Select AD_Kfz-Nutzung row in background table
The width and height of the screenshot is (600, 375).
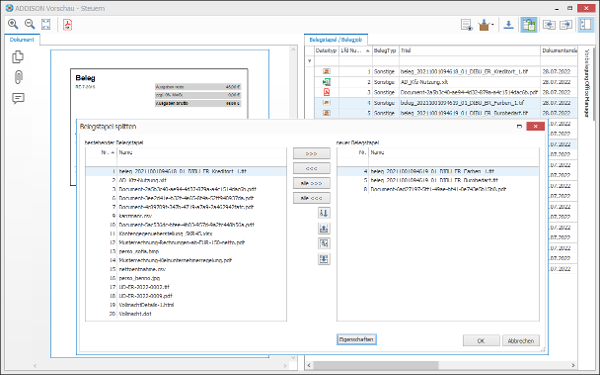[446, 82]
